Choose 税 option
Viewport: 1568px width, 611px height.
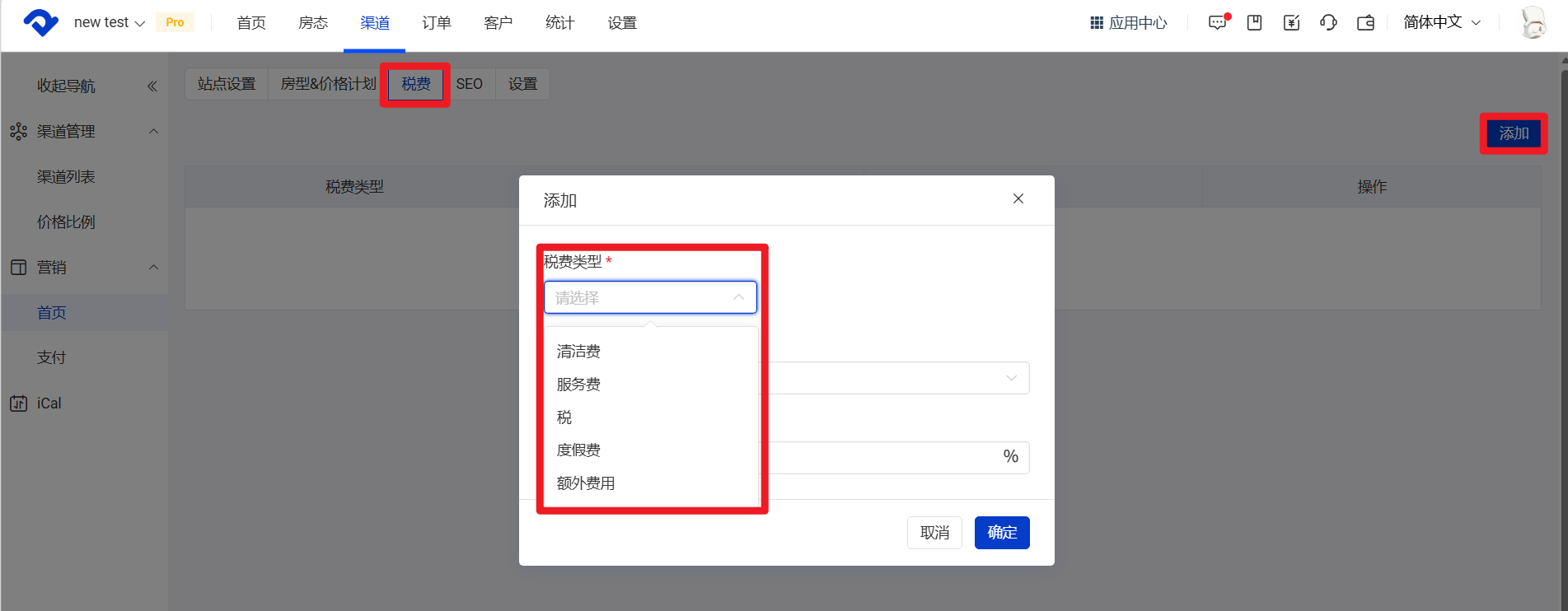click(x=651, y=417)
